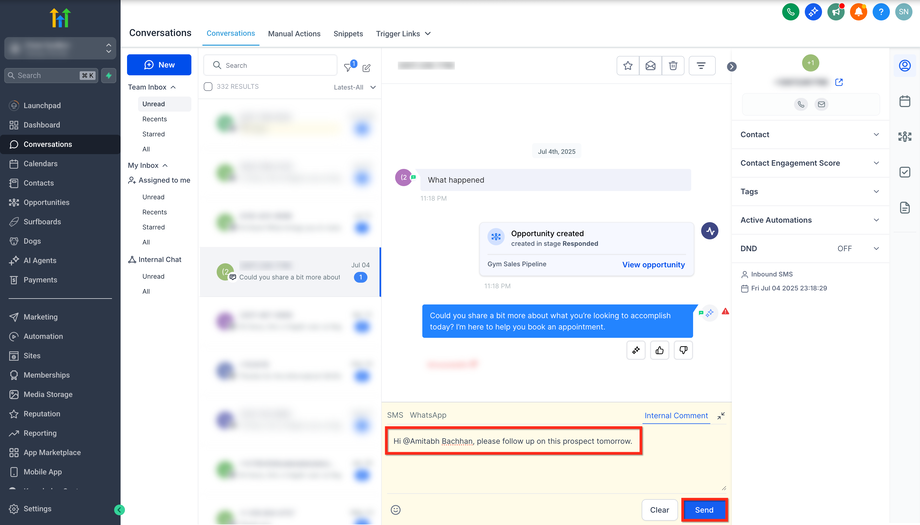Collapse the Team Inbox group
This screenshot has width=920, height=525.
coord(152,87)
